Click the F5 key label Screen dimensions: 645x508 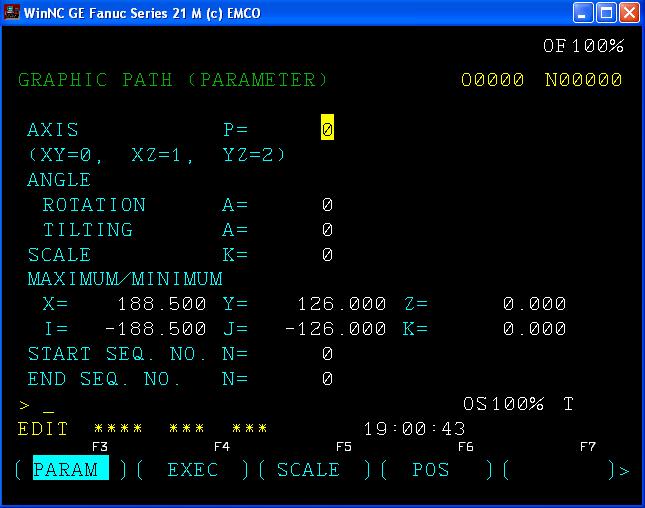click(344, 447)
